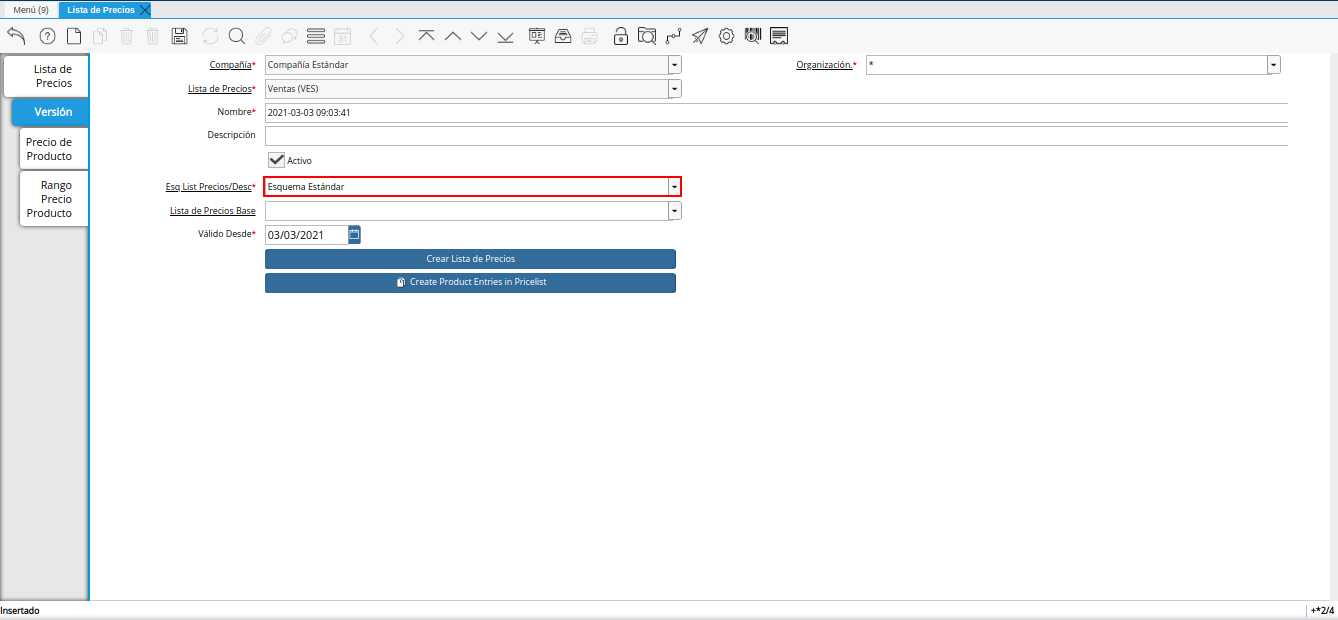Open the help question mark icon
1338x620 pixels.
tap(47, 36)
